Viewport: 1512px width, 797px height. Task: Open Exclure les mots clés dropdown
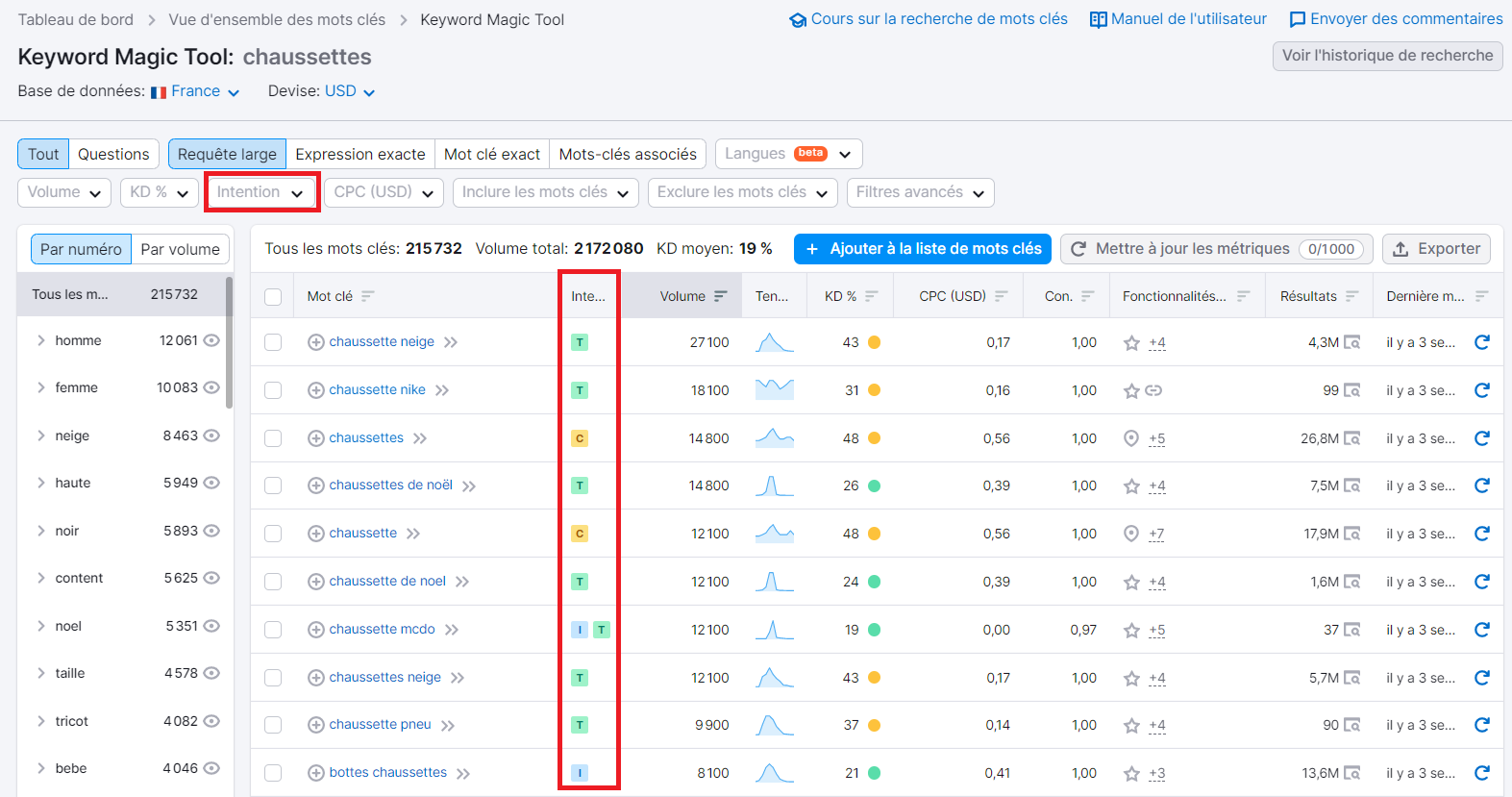pos(742,192)
